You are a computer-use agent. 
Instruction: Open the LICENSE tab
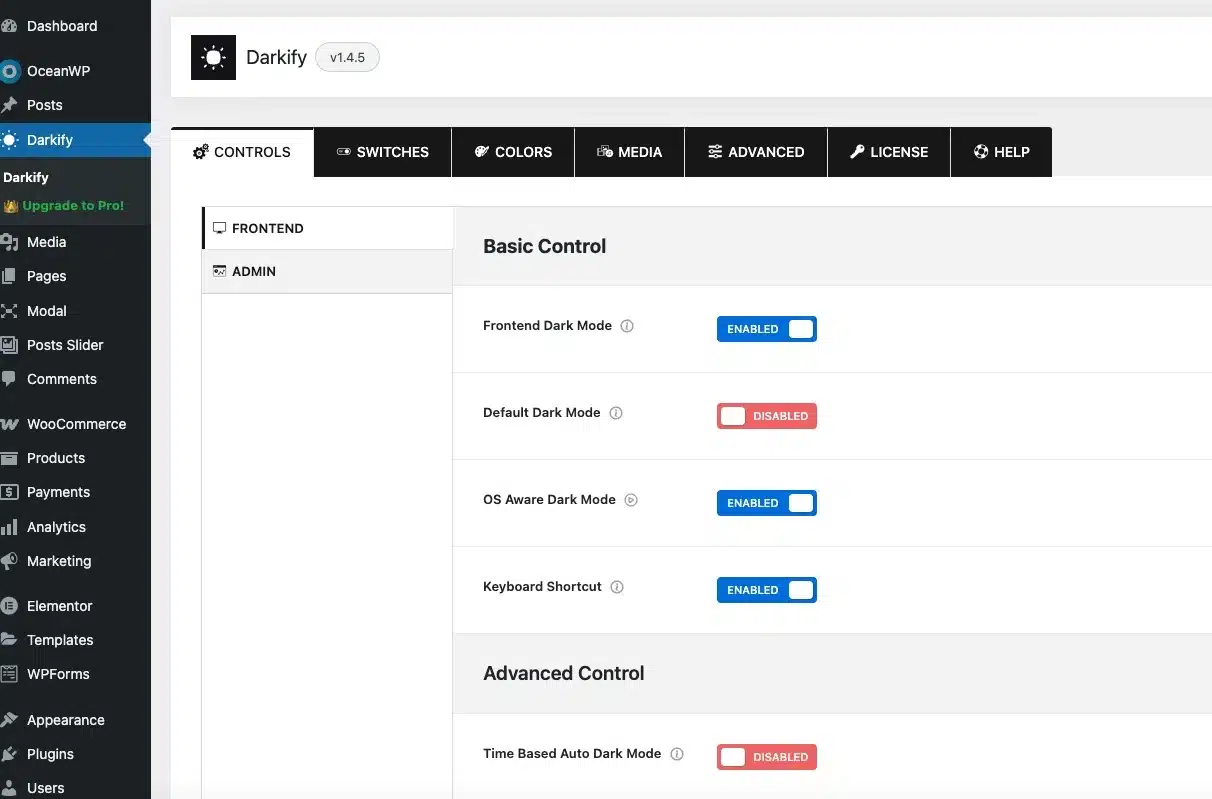click(889, 152)
